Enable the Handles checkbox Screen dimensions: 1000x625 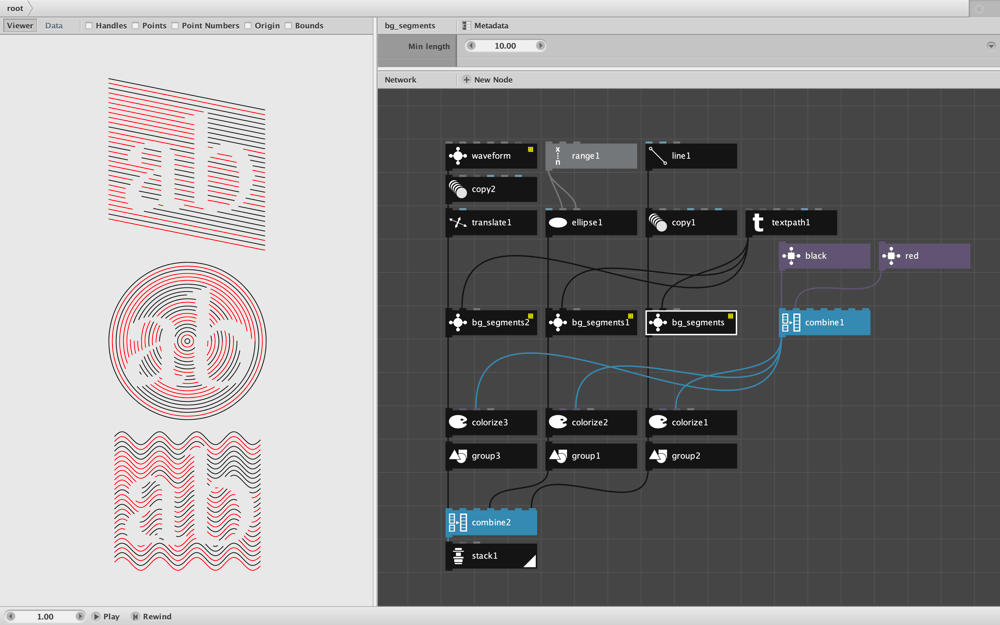pos(89,26)
